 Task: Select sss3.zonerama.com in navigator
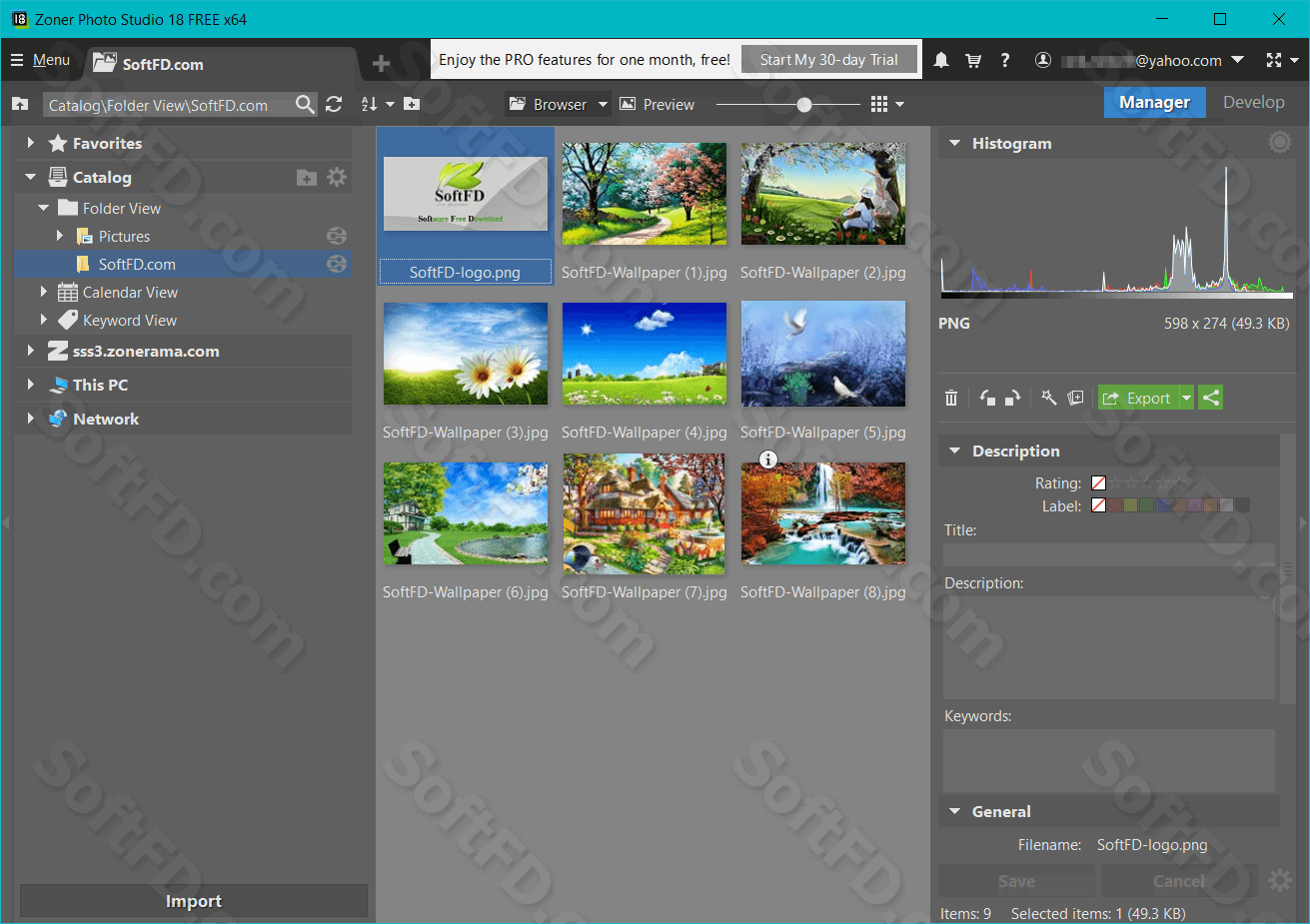point(146,352)
